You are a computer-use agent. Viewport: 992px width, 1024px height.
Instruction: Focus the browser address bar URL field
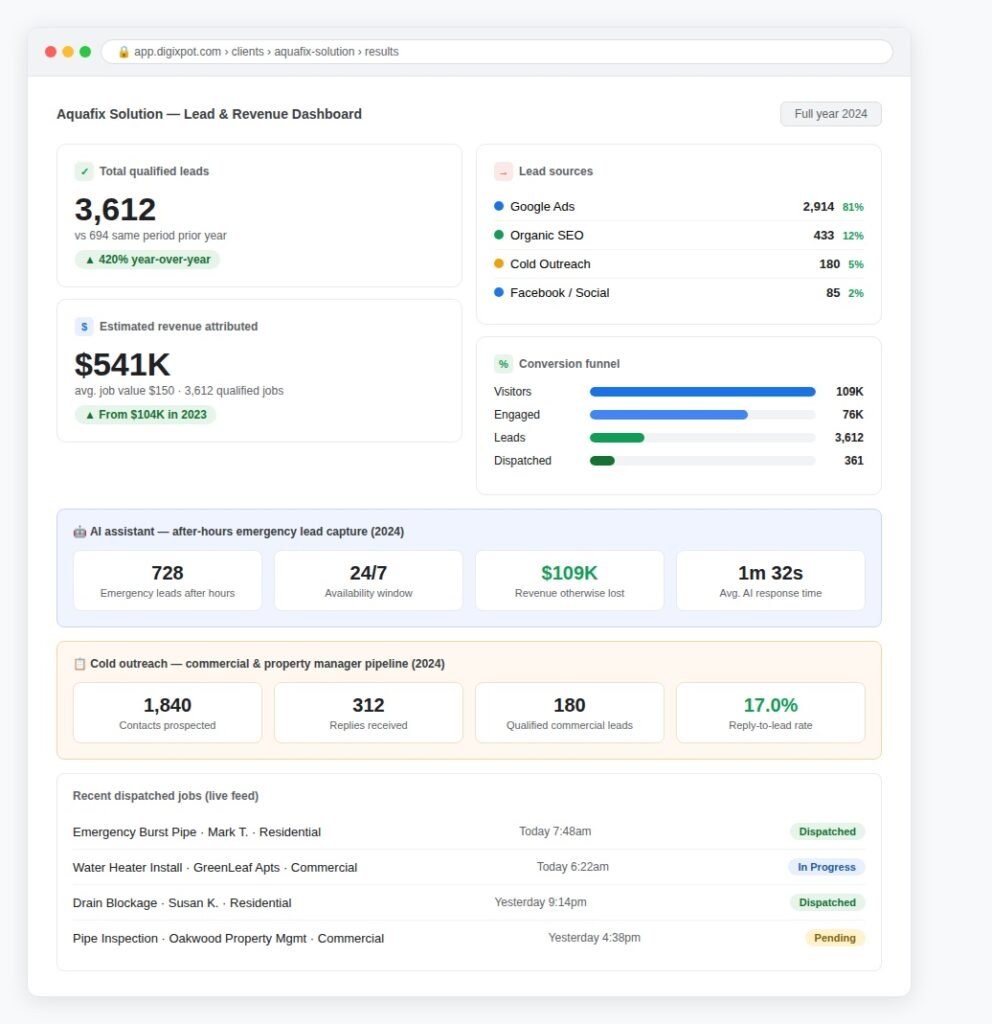[x=497, y=52]
